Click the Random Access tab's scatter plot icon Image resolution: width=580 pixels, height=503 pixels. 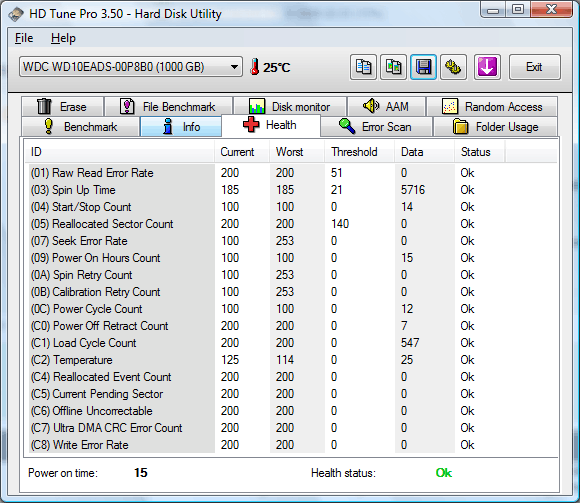(x=450, y=107)
